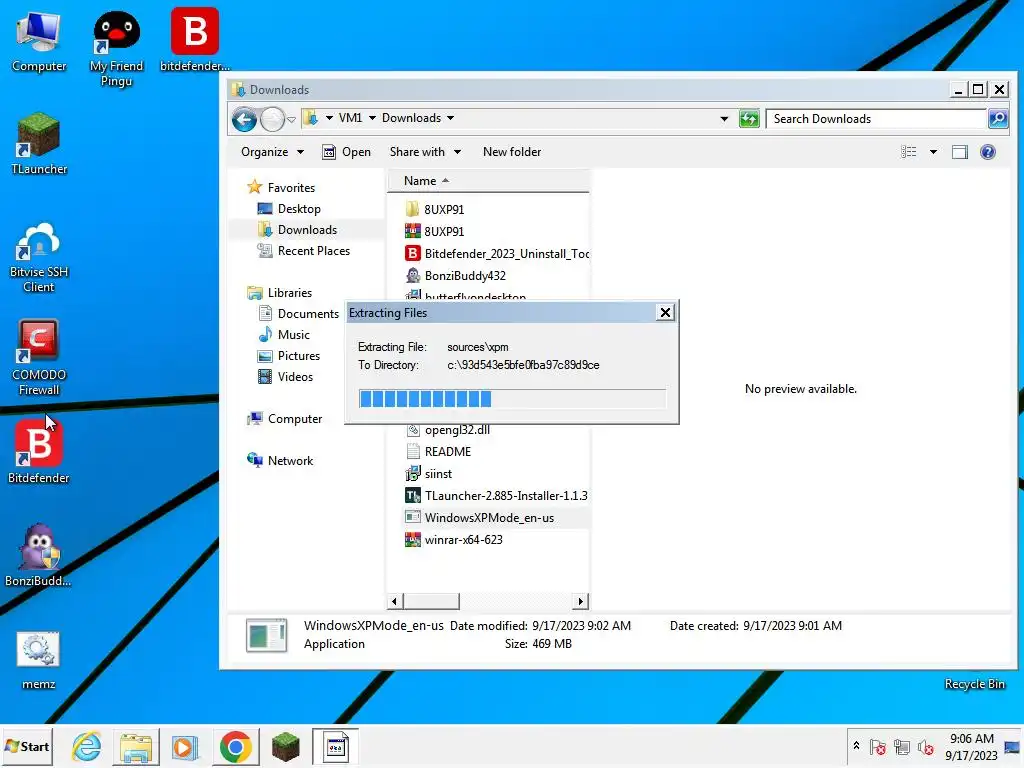Click the network tray icon
Image resolution: width=1024 pixels, height=768 pixels.
tap(902, 746)
